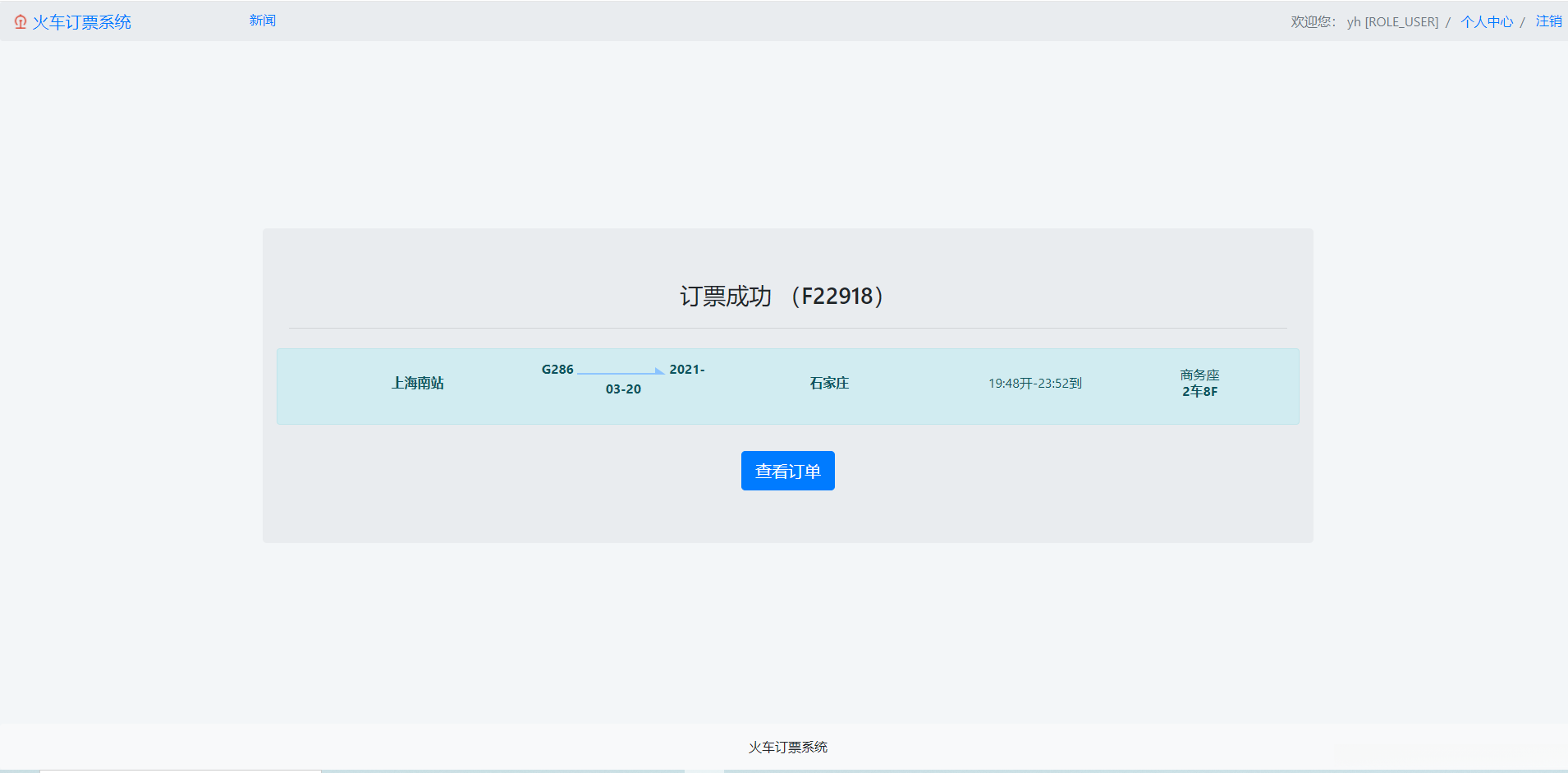The width and height of the screenshot is (1568, 773).
Task: Click username text yh [ROLE_USER]
Action: coord(1392,22)
